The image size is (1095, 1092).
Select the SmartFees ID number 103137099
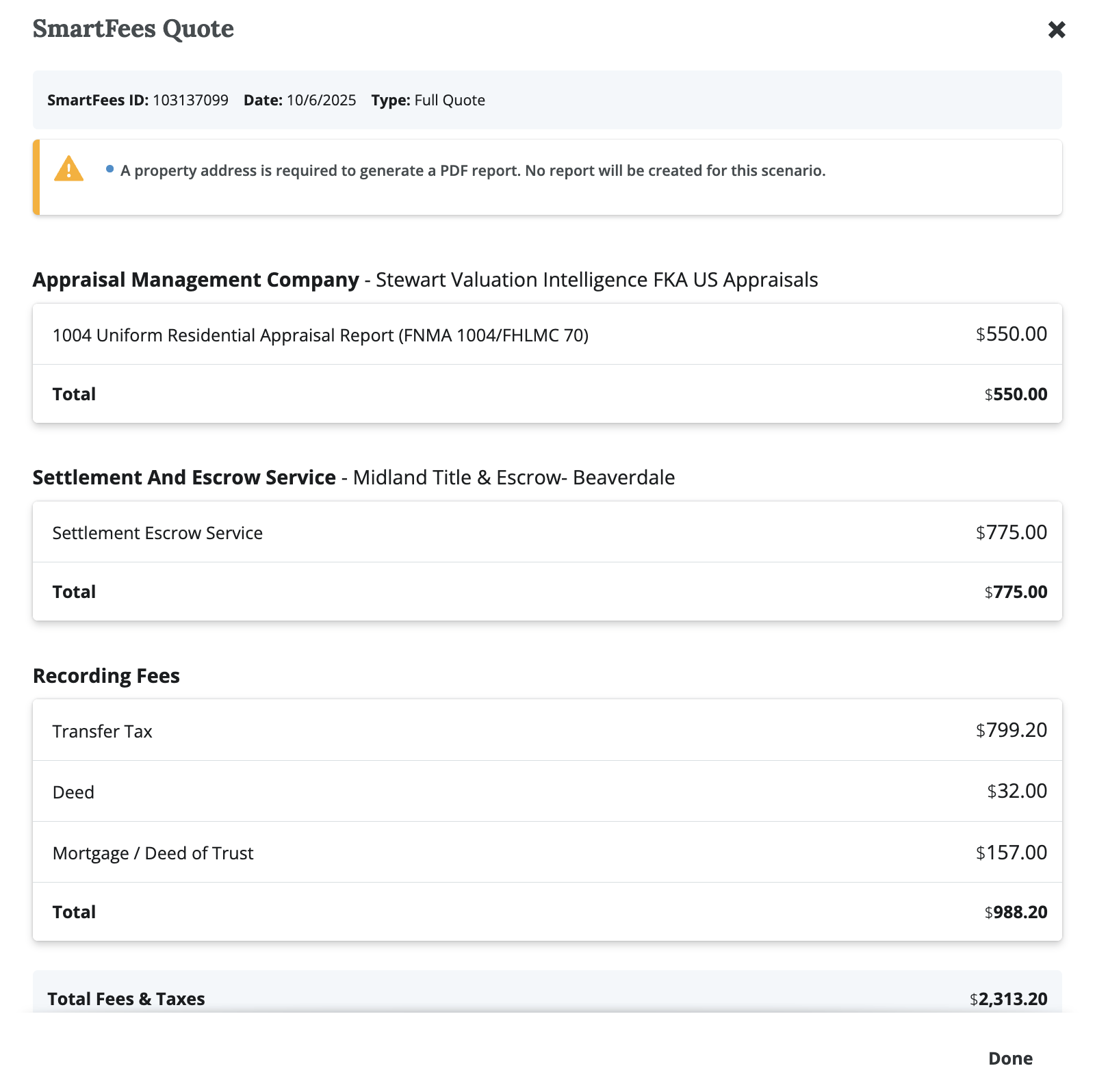tap(190, 100)
